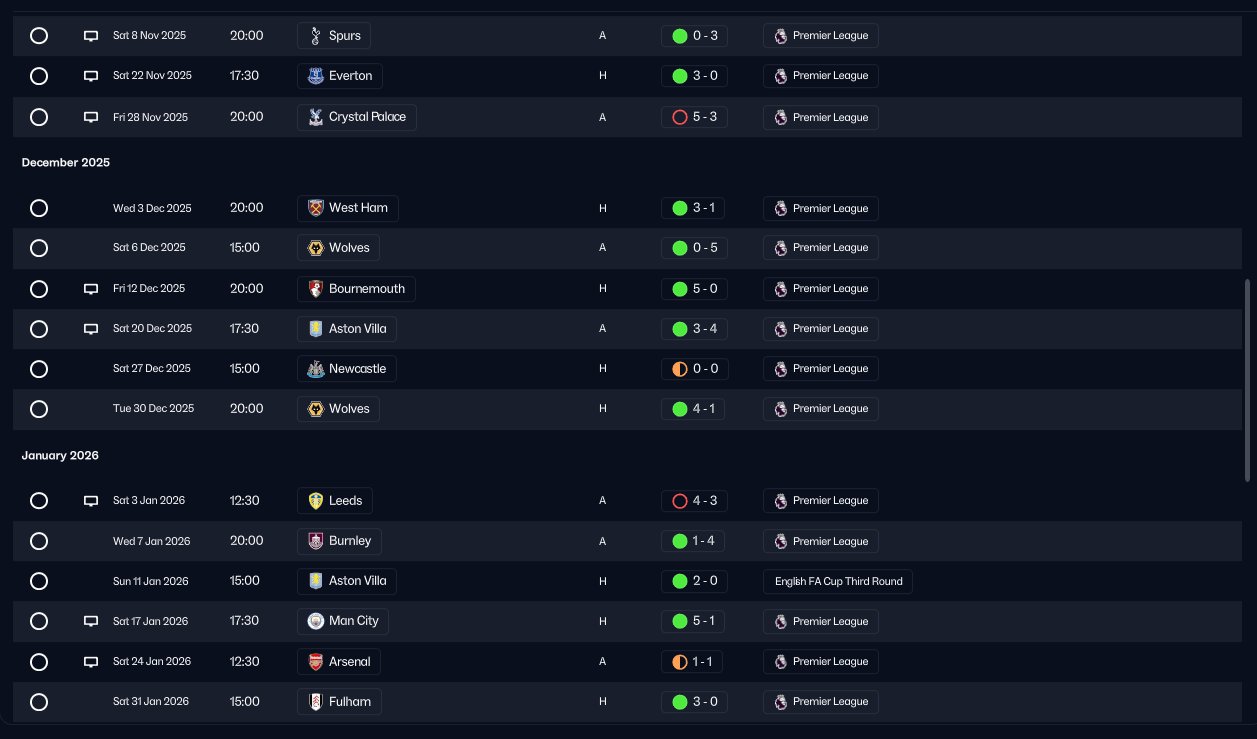Viewport: 1257px width, 739px height.
Task: Click the Premier League tag on Leeds row
Action: click(821, 501)
